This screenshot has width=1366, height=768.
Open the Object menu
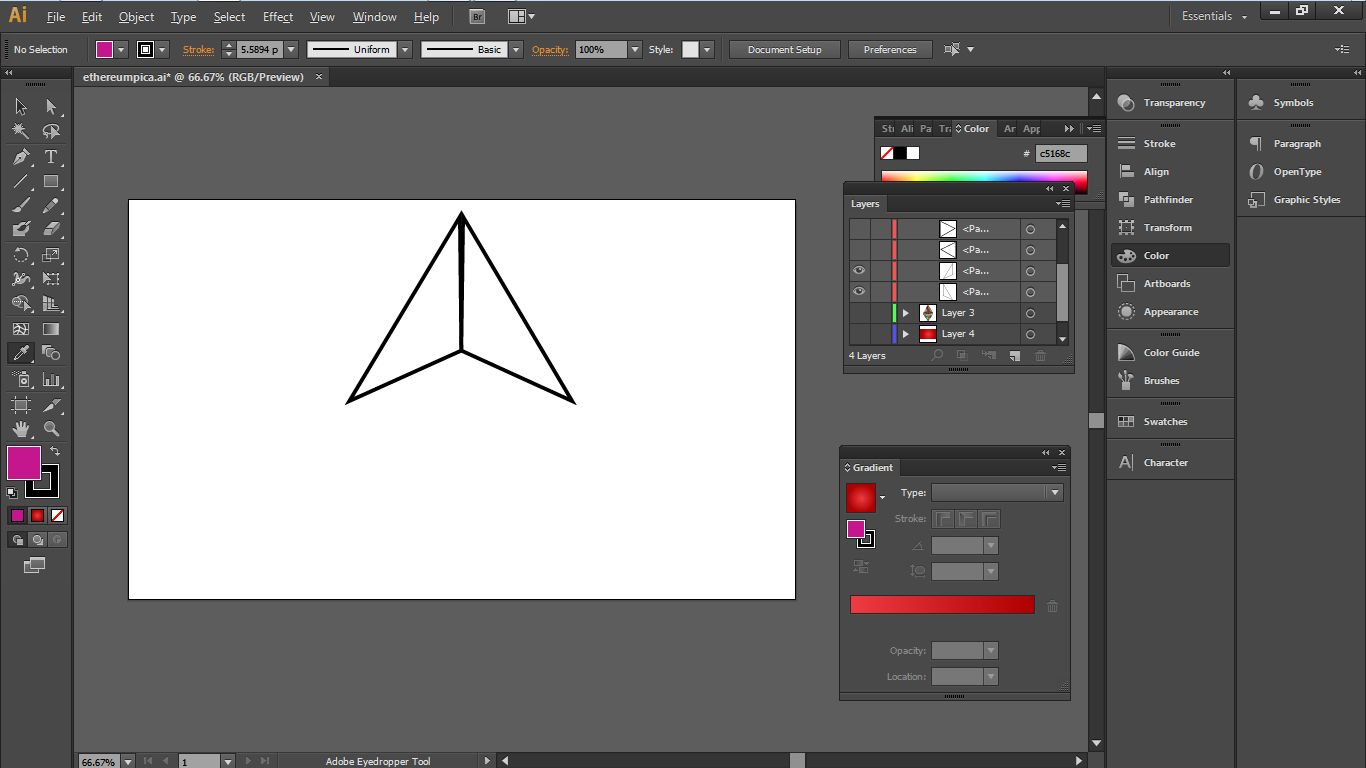tap(136, 17)
